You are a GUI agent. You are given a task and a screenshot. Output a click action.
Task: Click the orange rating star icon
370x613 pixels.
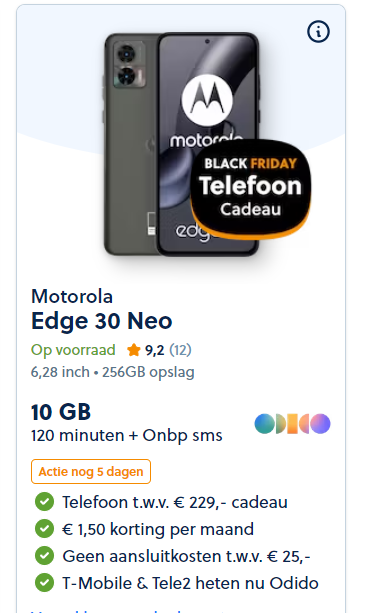(x=134, y=350)
